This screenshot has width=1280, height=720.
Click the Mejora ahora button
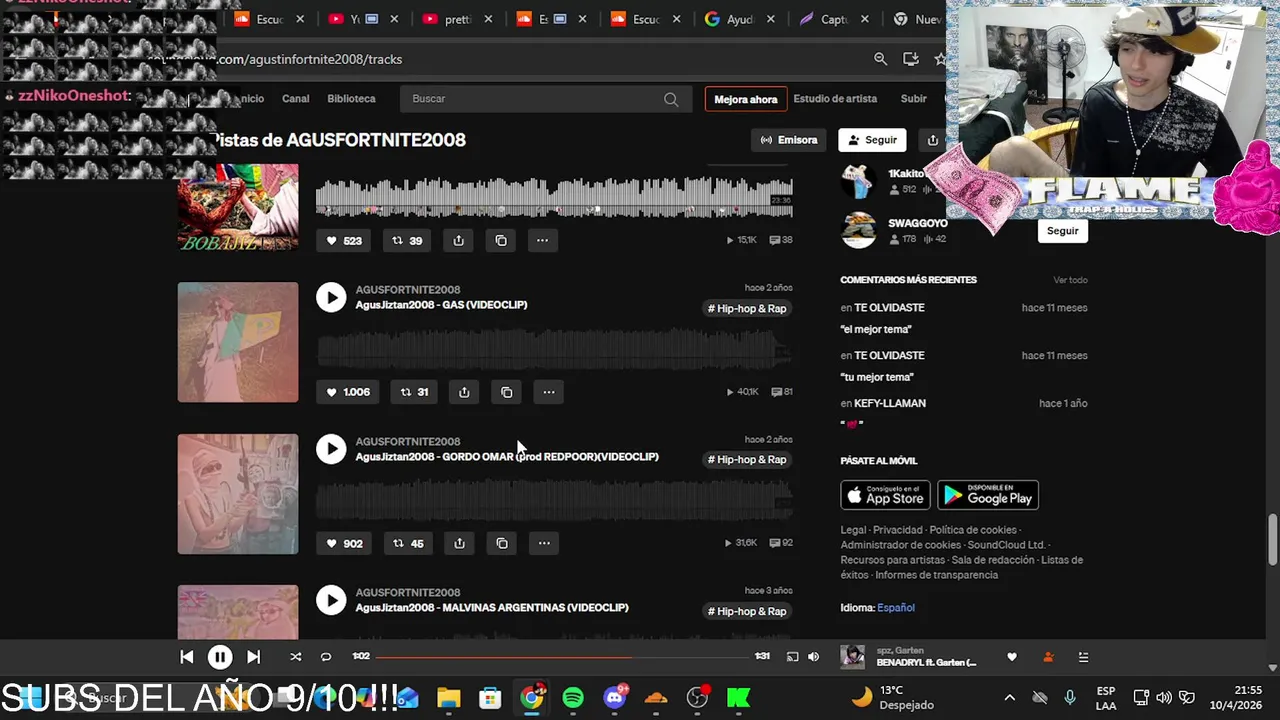[x=746, y=99]
